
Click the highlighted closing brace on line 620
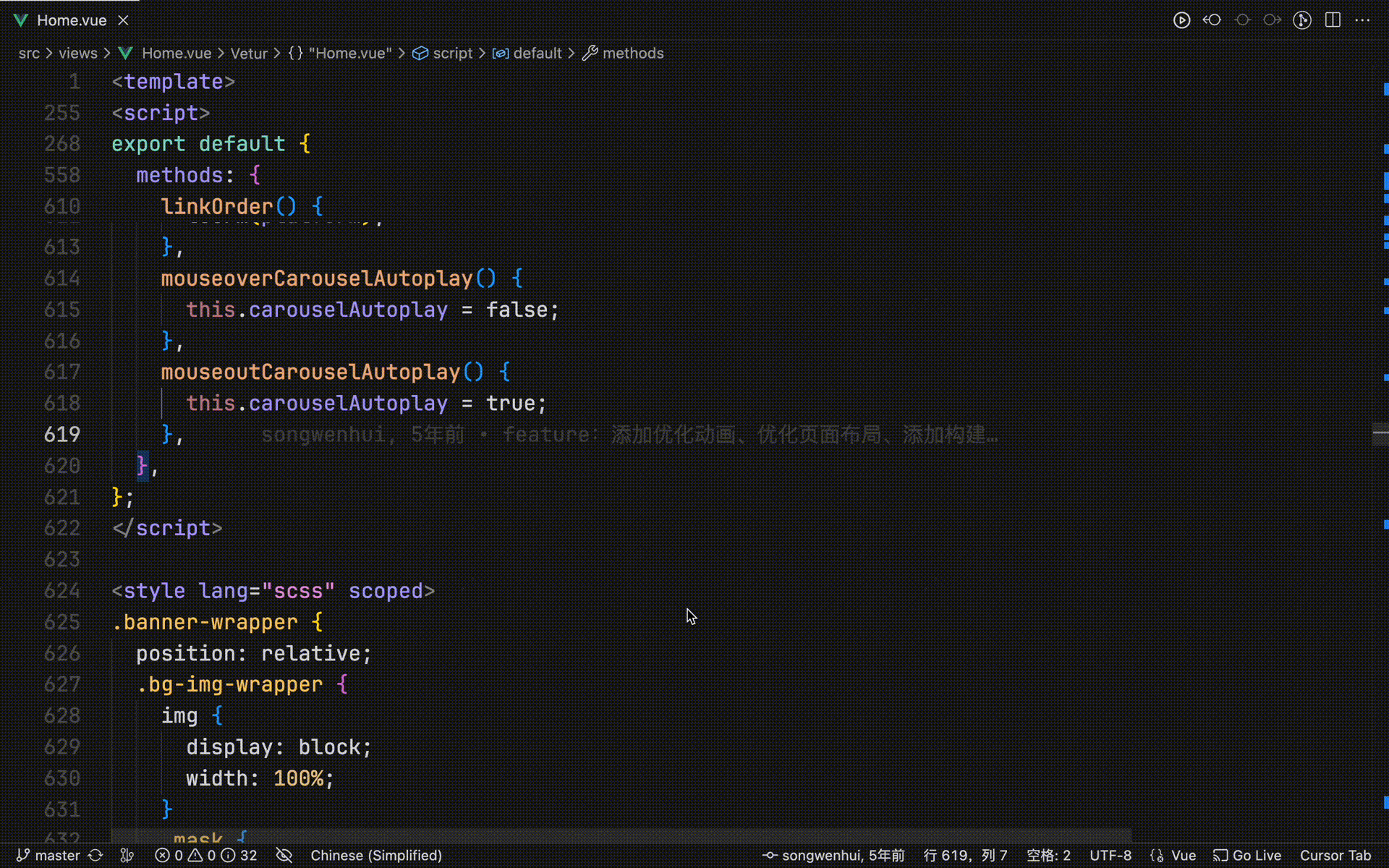click(x=143, y=465)
